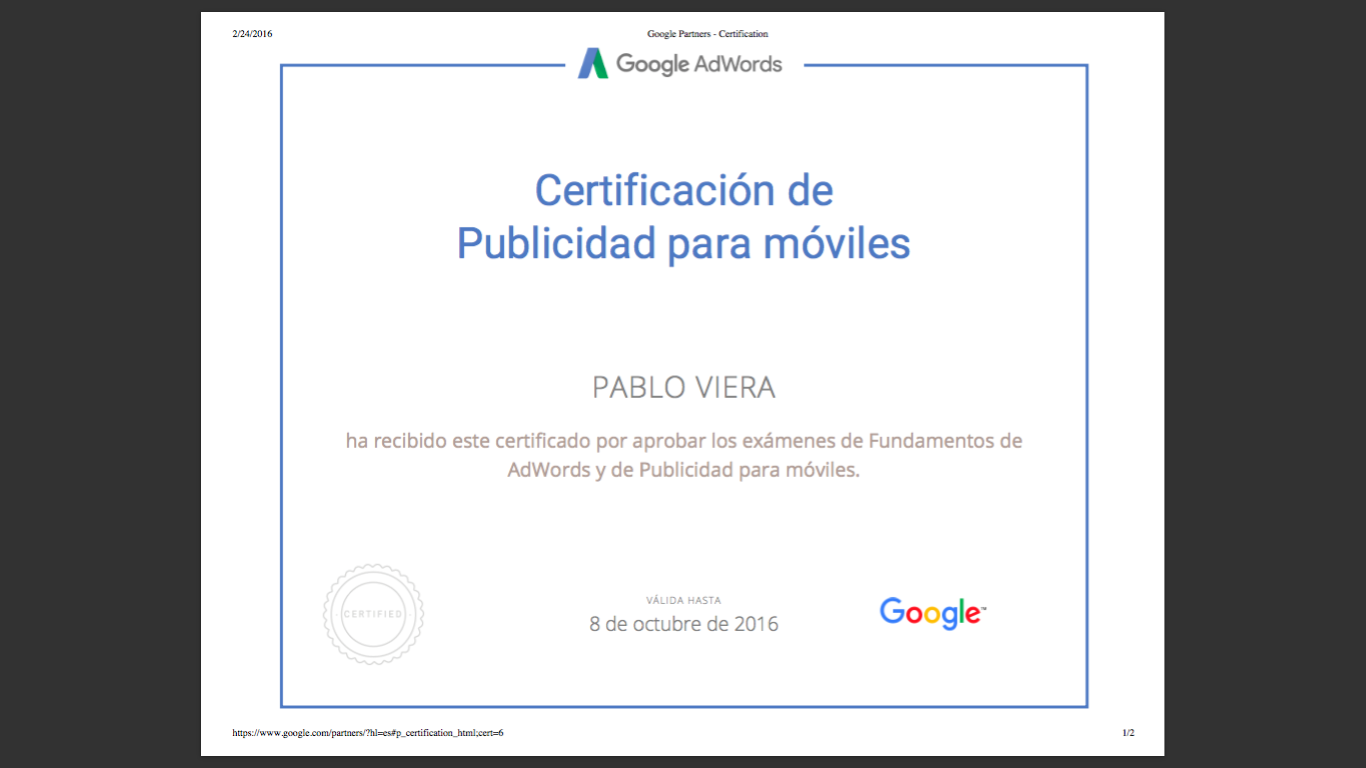Click the name PABLO VIERA
Viewport: 1366px width, 768px height.
[684, 388]
